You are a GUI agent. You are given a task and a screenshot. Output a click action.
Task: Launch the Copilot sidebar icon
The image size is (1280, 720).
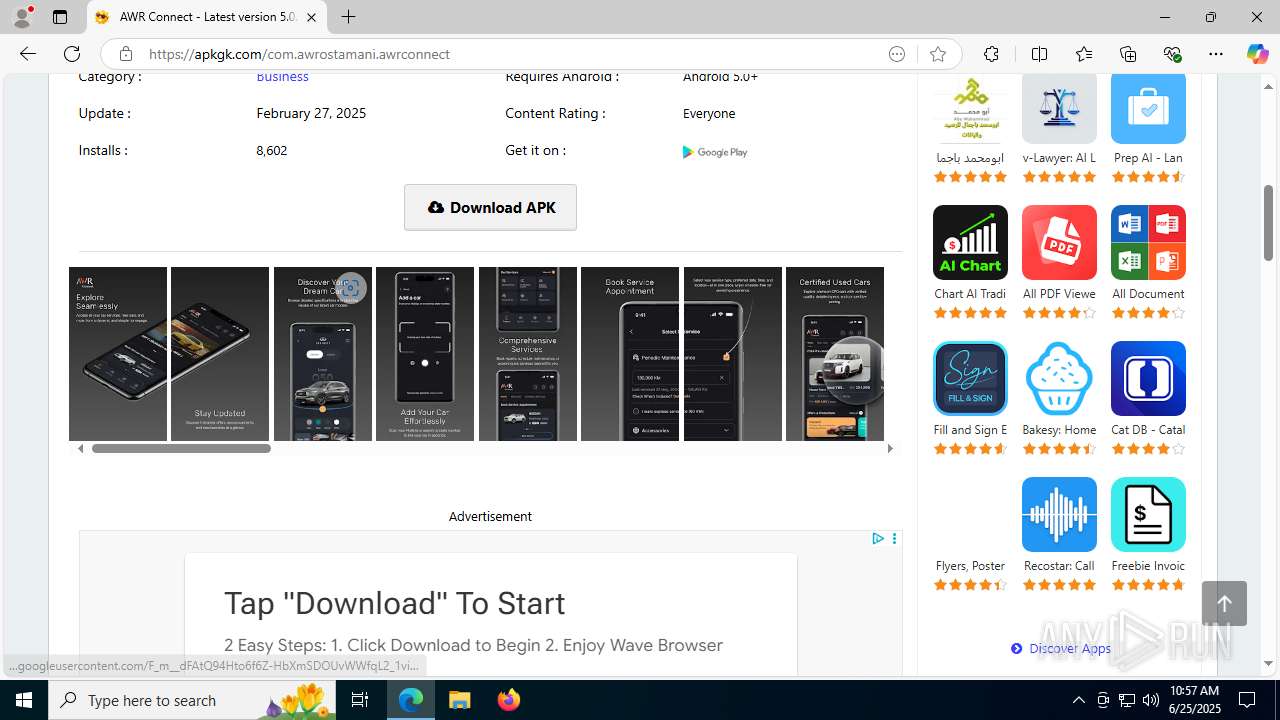1257,54
